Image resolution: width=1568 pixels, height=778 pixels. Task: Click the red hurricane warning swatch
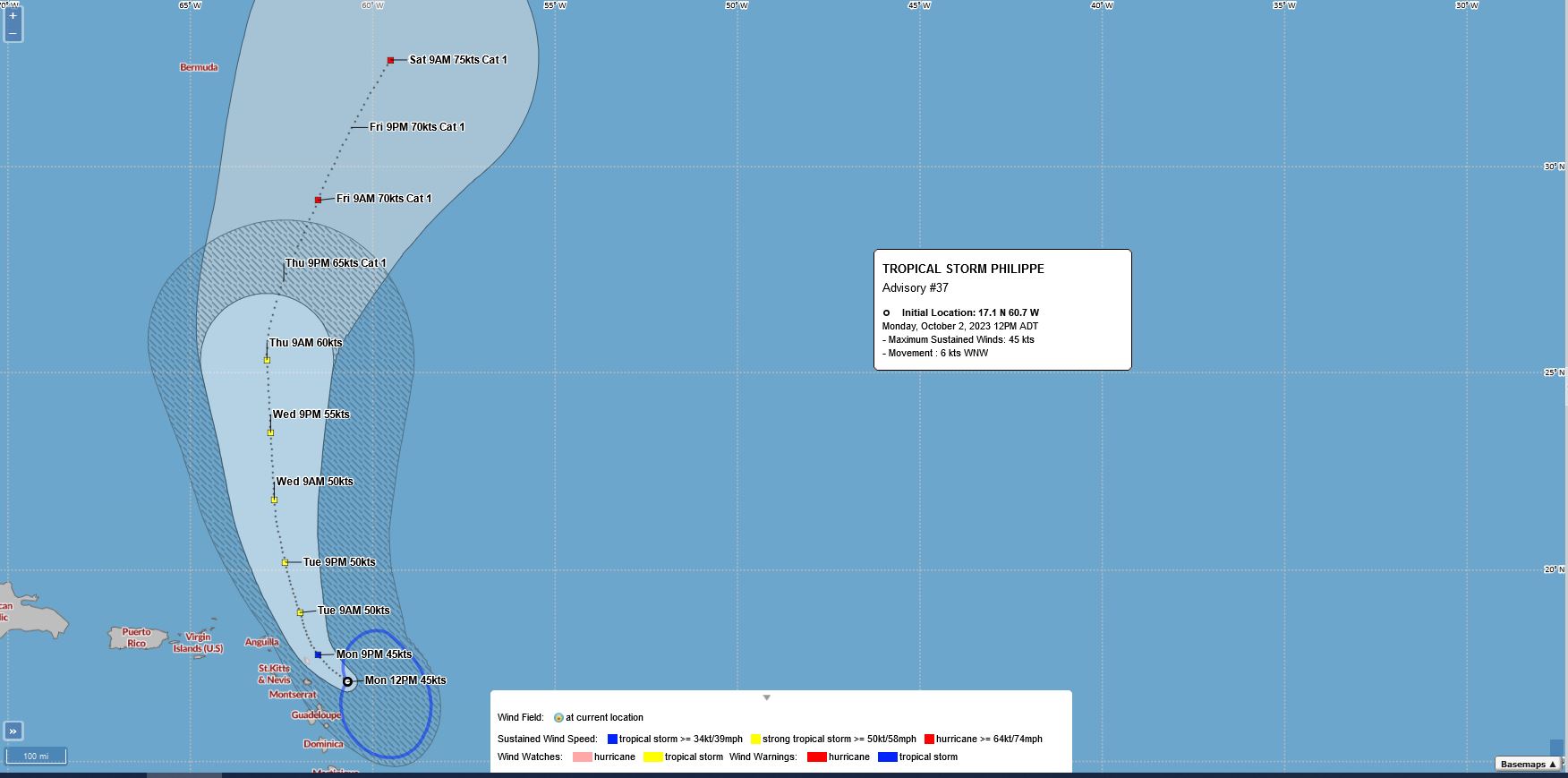pos(816,757)
